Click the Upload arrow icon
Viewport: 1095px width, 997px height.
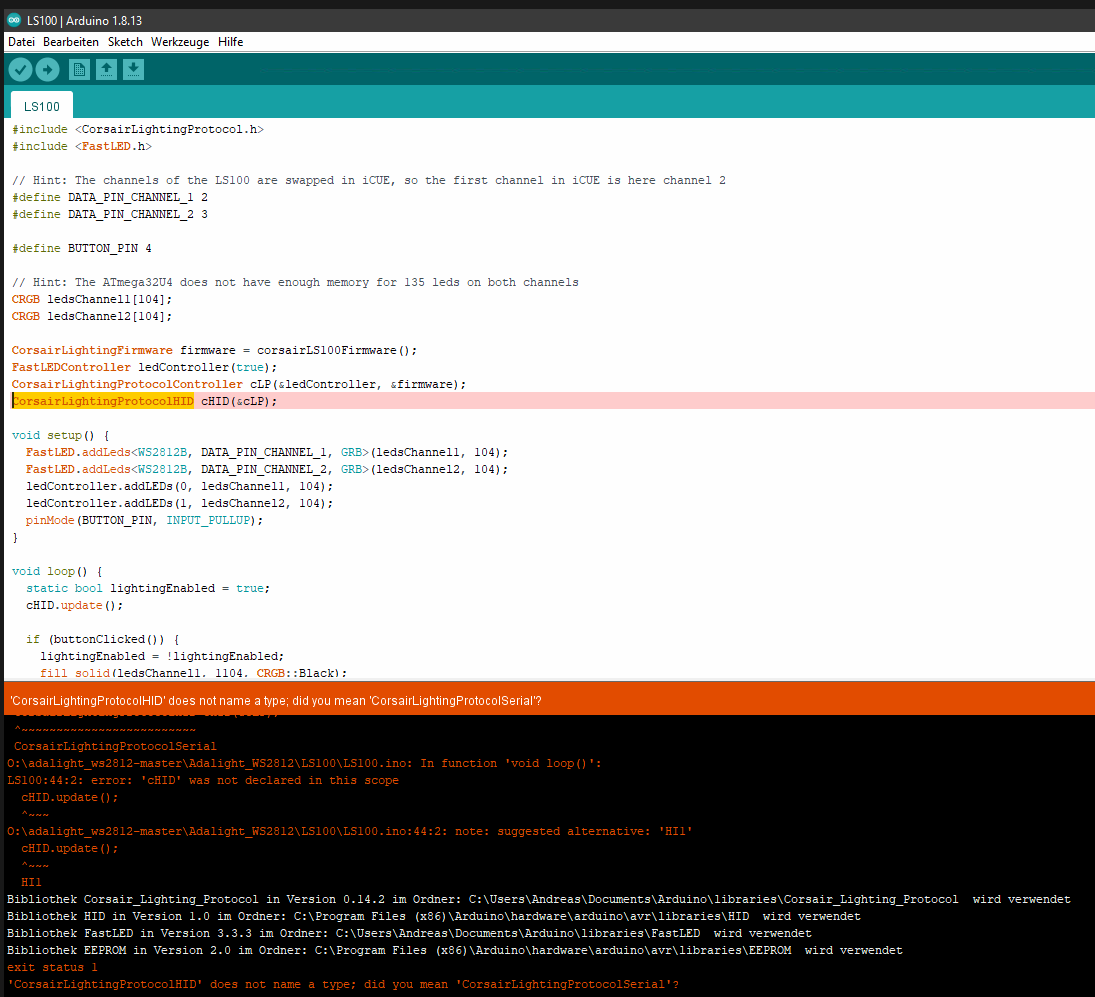coord(46,69)
